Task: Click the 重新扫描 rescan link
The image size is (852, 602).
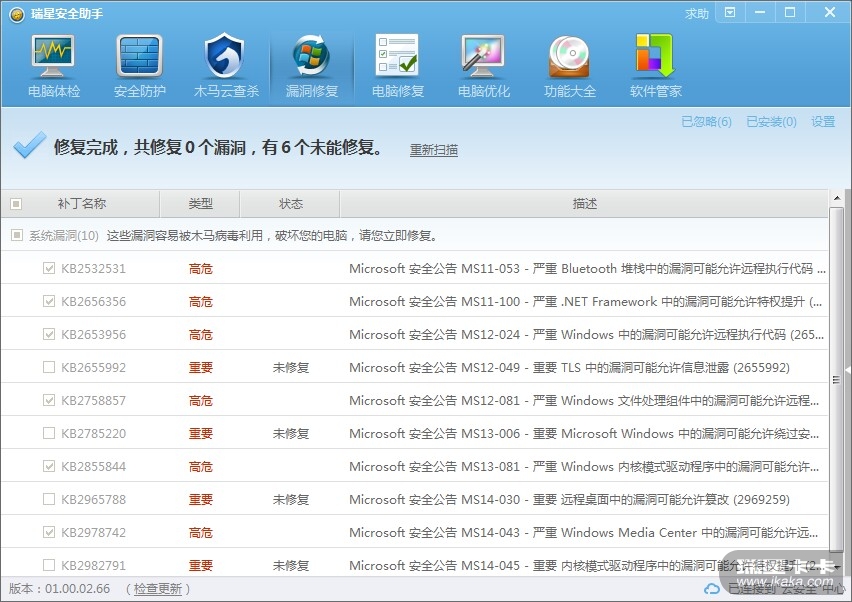Action: coord(434,149)
